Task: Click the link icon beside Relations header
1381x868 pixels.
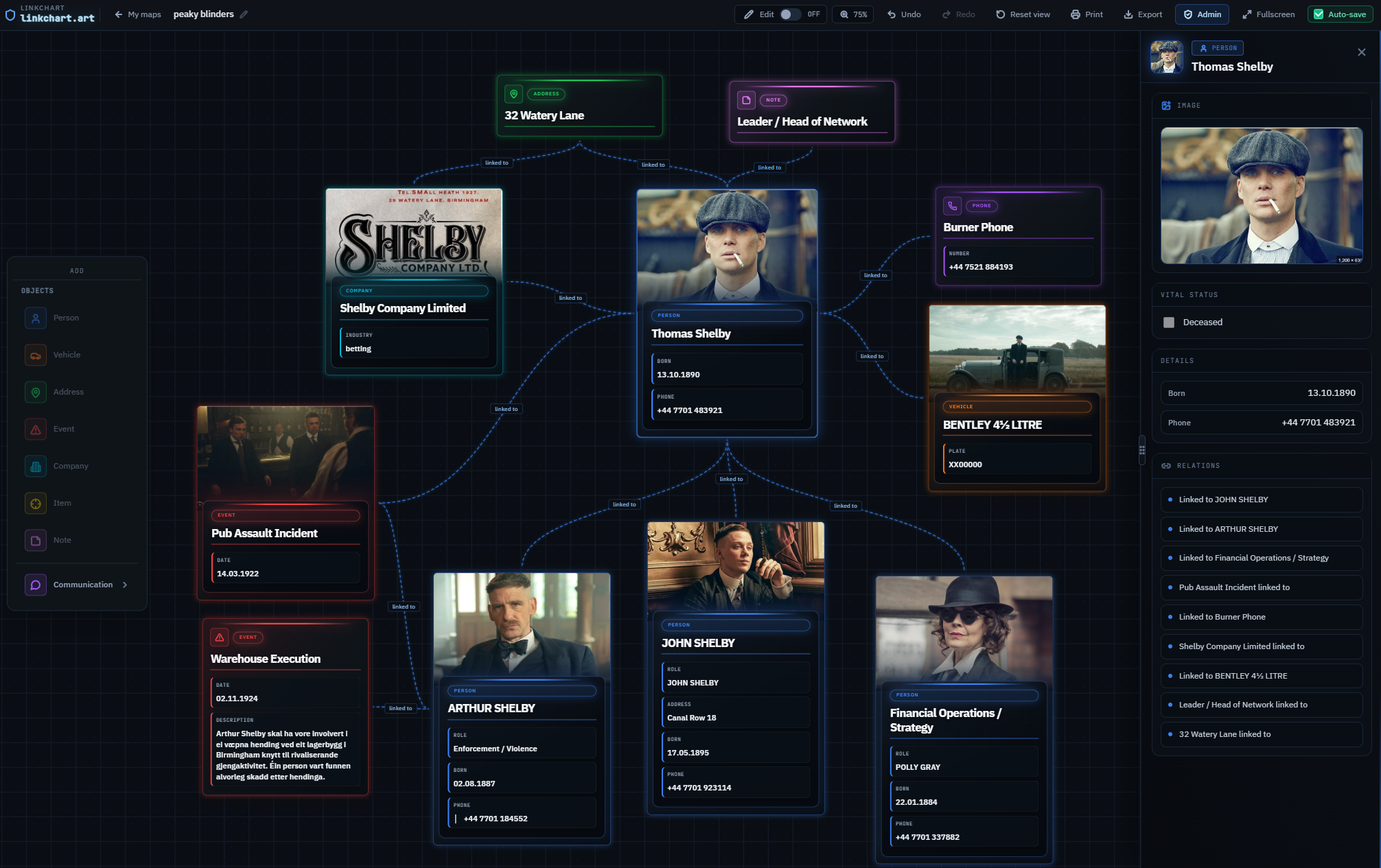Action: pyautogui.click(x=1166, y=466)
